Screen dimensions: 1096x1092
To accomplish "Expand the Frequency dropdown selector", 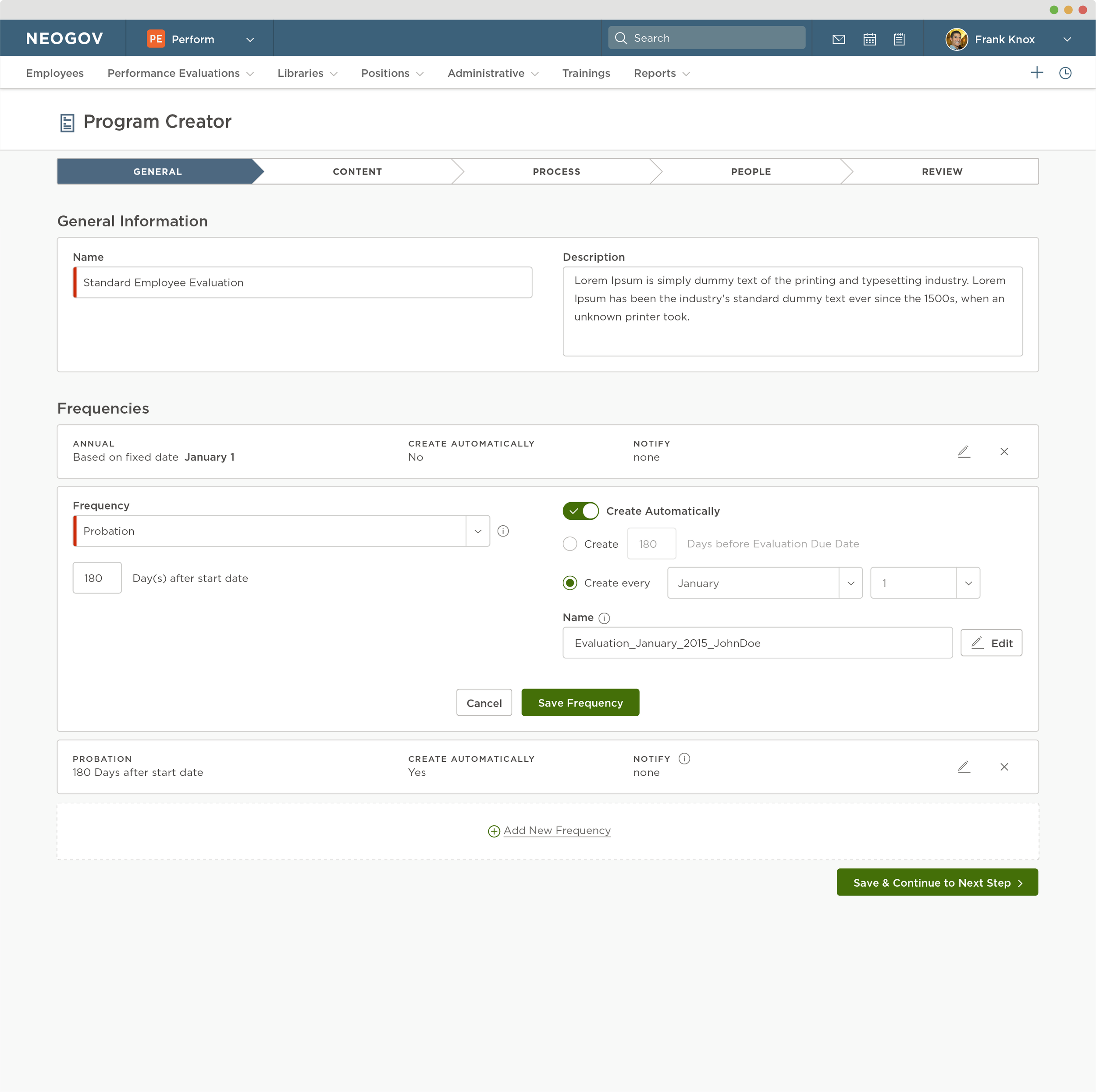I will (x=478, y=530).
